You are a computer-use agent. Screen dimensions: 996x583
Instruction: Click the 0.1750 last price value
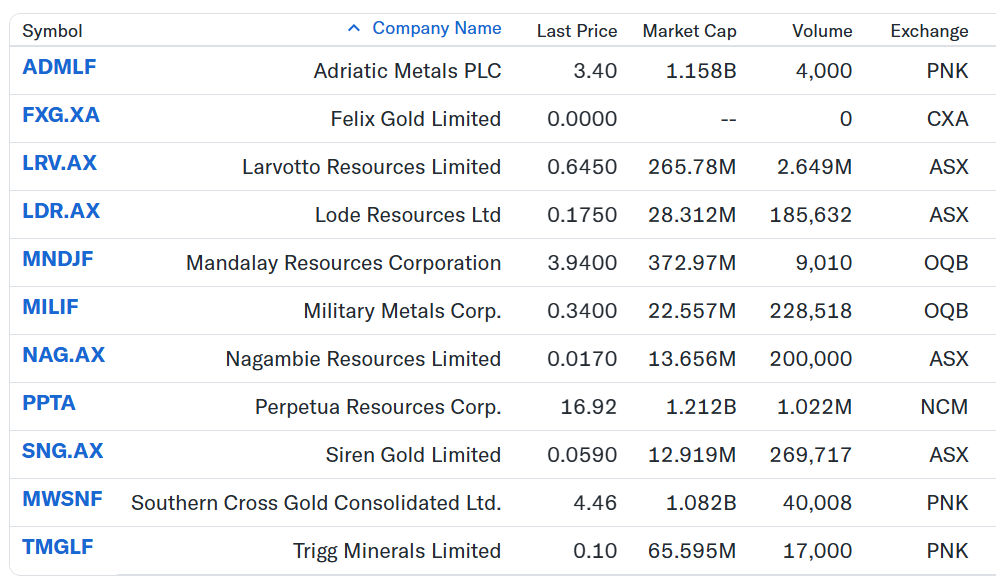coord(582,215)
